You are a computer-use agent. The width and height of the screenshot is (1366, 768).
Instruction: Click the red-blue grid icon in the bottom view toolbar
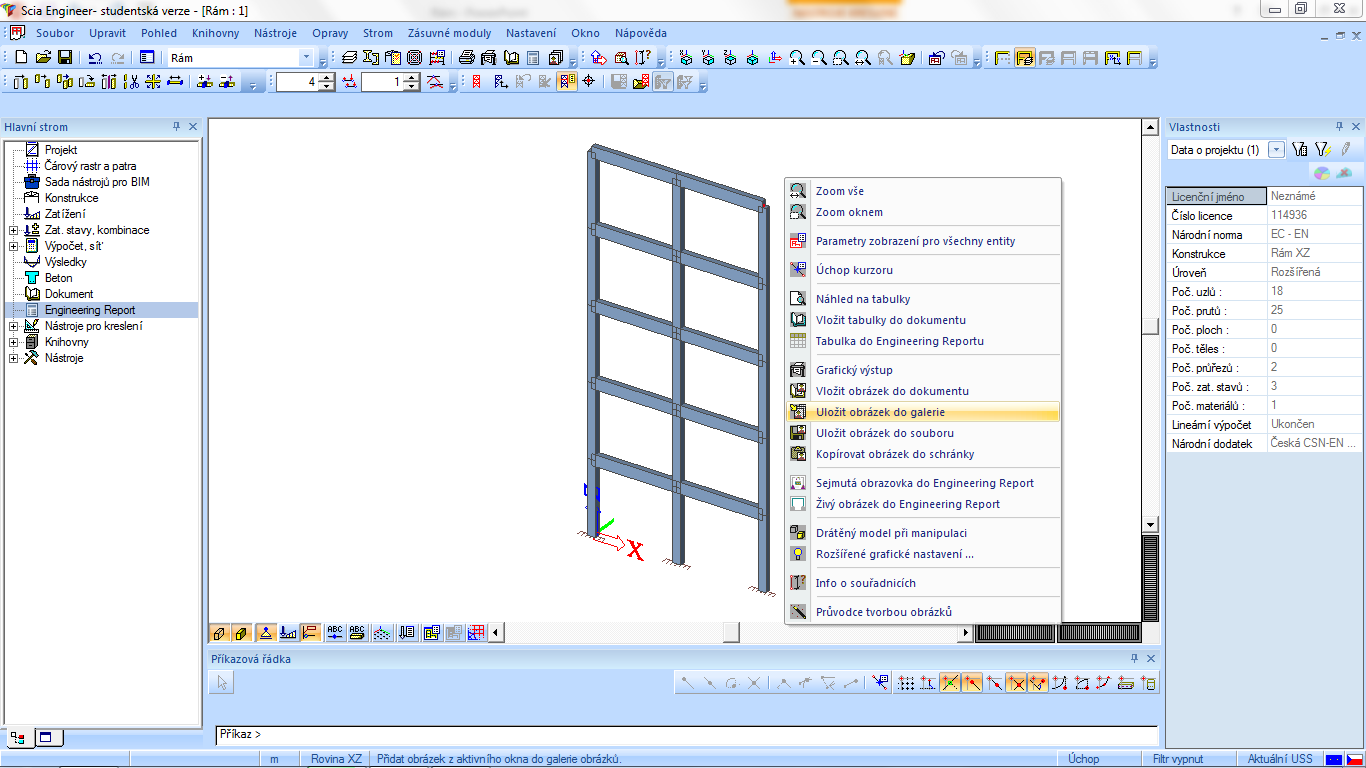tap(476, 632)
